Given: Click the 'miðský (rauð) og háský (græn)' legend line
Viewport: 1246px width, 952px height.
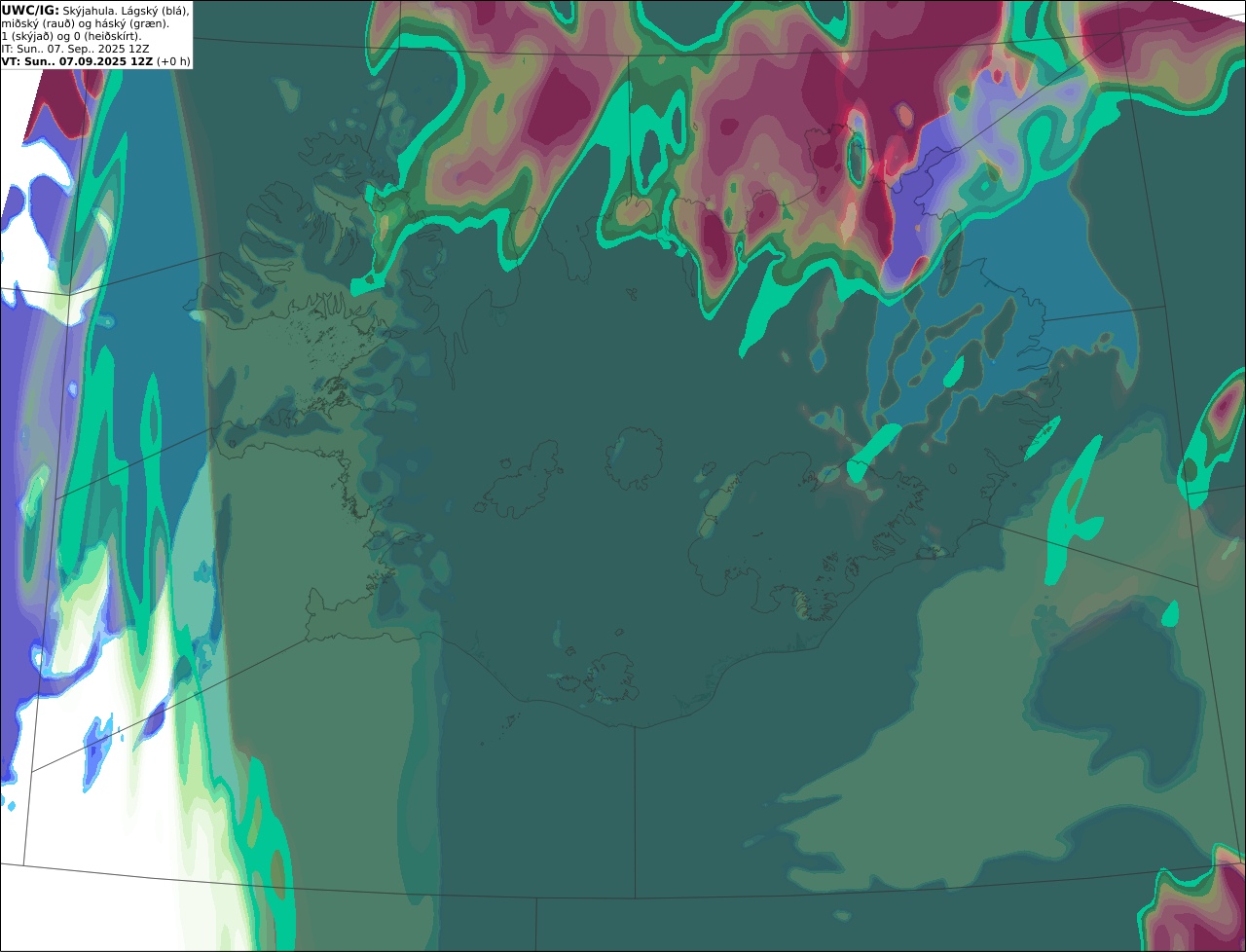Looking at the screenshot, I should point(85,23).
